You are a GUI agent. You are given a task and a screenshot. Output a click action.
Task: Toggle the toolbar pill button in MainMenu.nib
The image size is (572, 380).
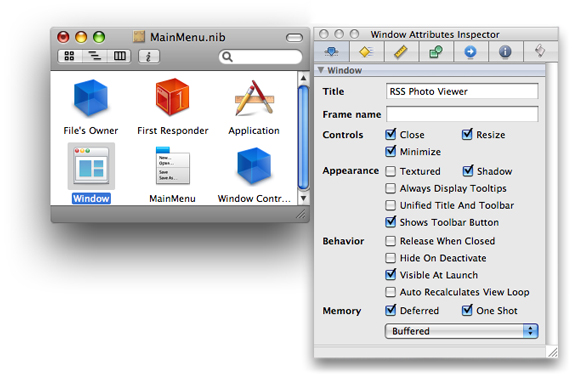coord(294,38)
